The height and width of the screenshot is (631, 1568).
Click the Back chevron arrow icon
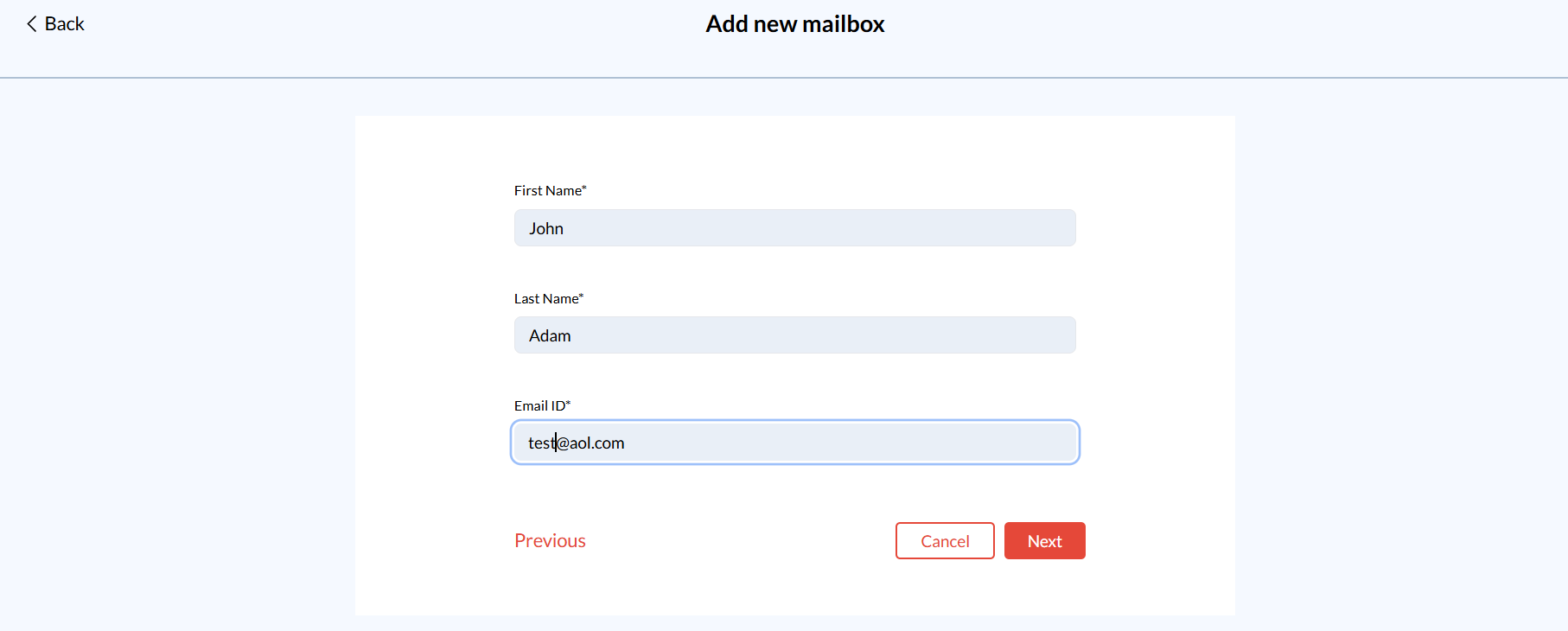click(x=32, y=24)
